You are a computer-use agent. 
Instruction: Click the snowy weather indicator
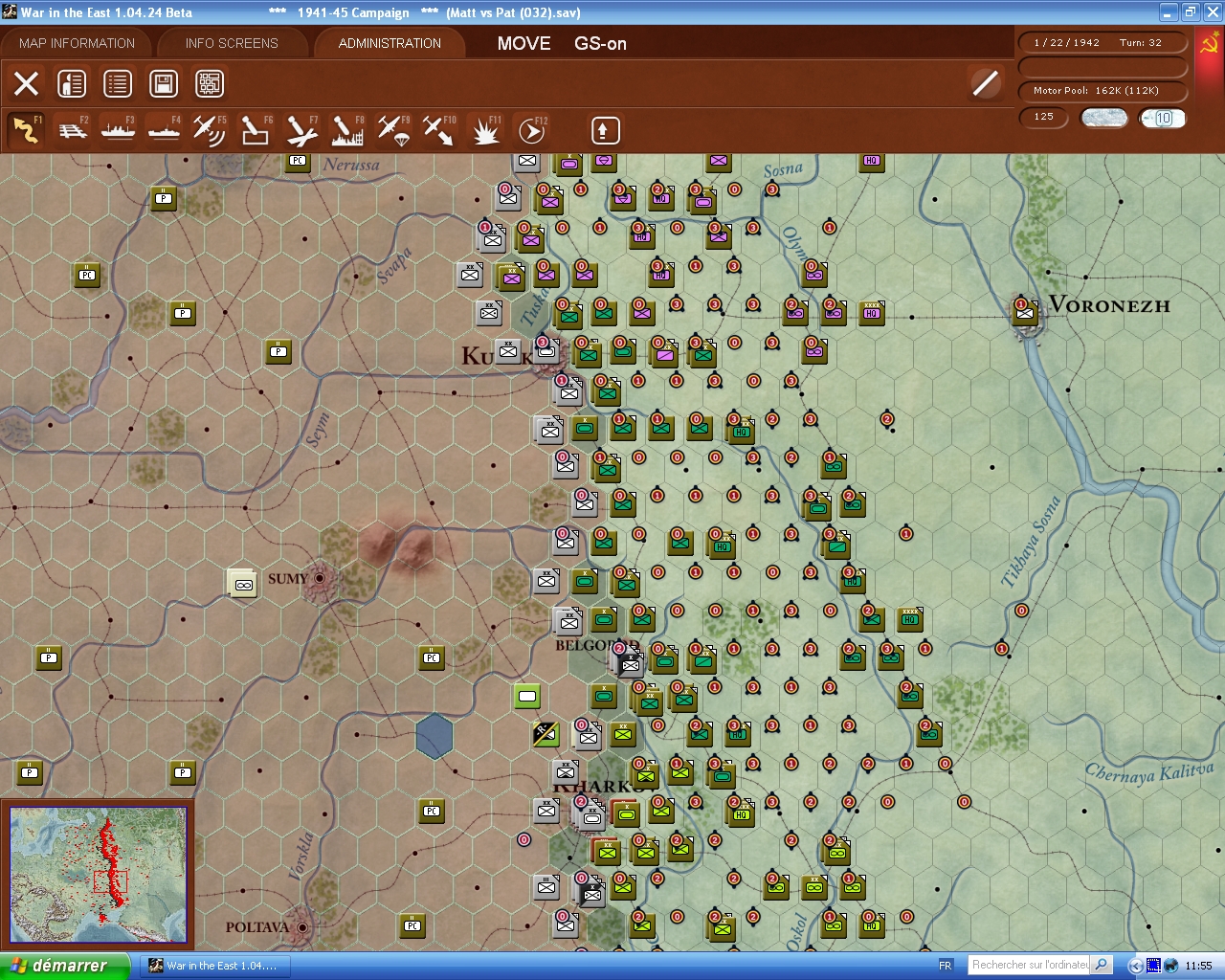(1104, 118)
